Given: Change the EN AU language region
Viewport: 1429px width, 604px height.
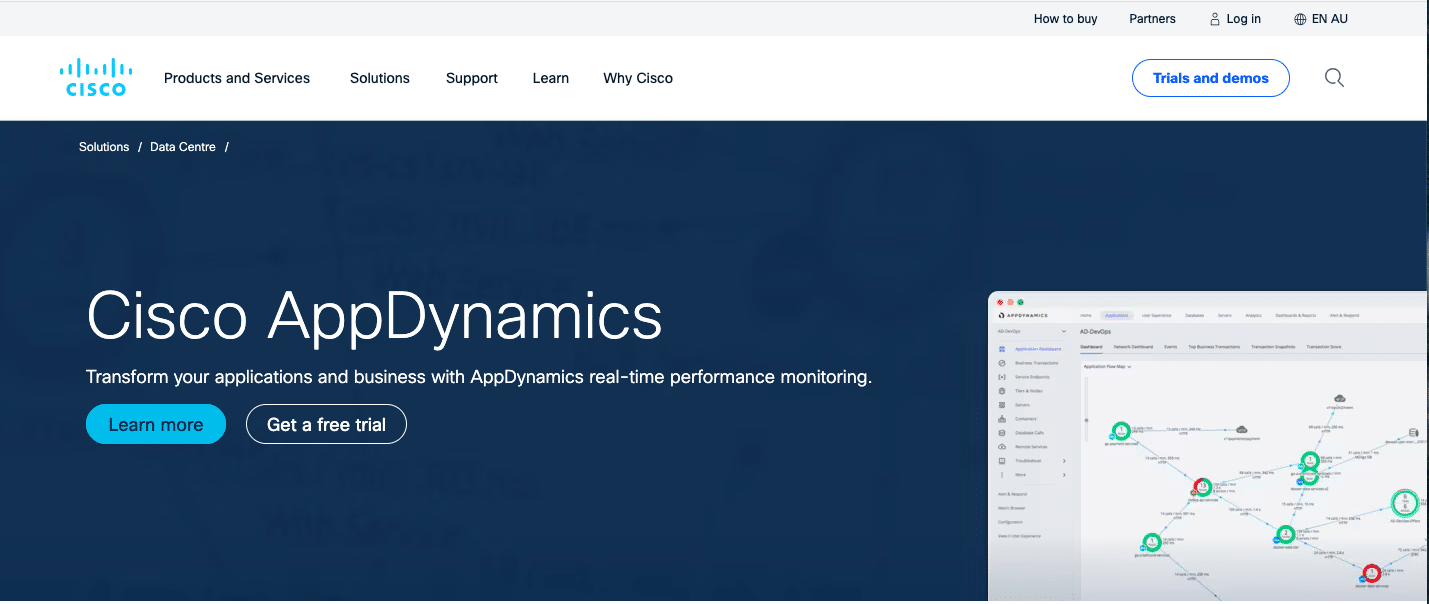Looking at the screenshot, I should pos(1321,19).
